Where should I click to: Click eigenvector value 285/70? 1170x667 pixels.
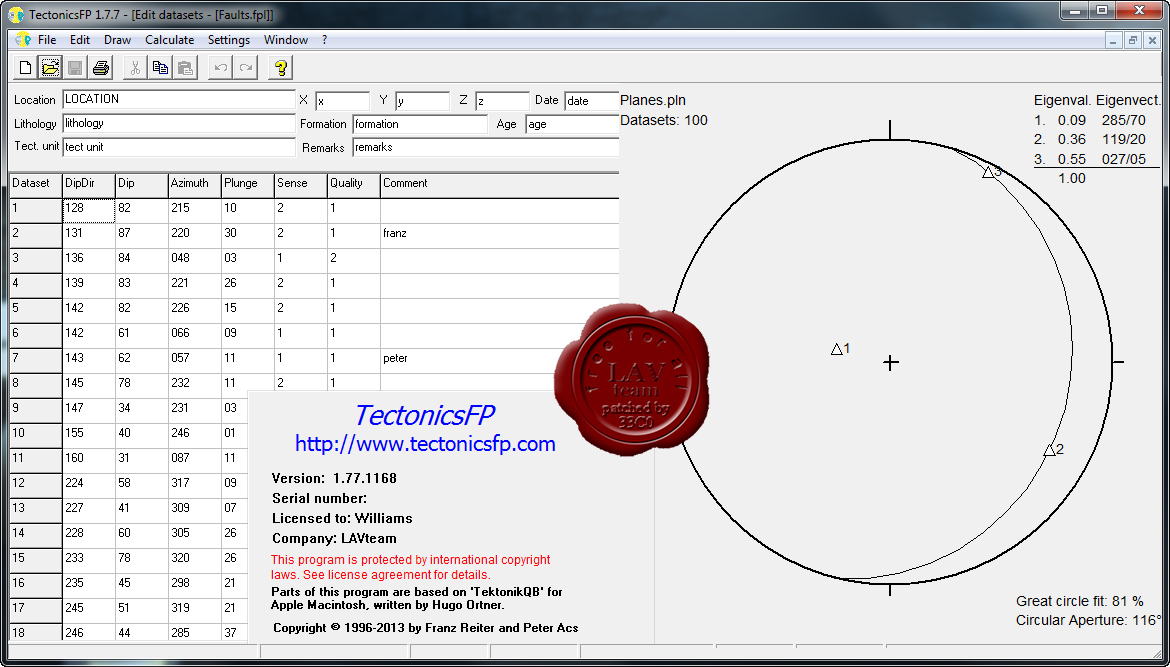tap(1123, 120)
